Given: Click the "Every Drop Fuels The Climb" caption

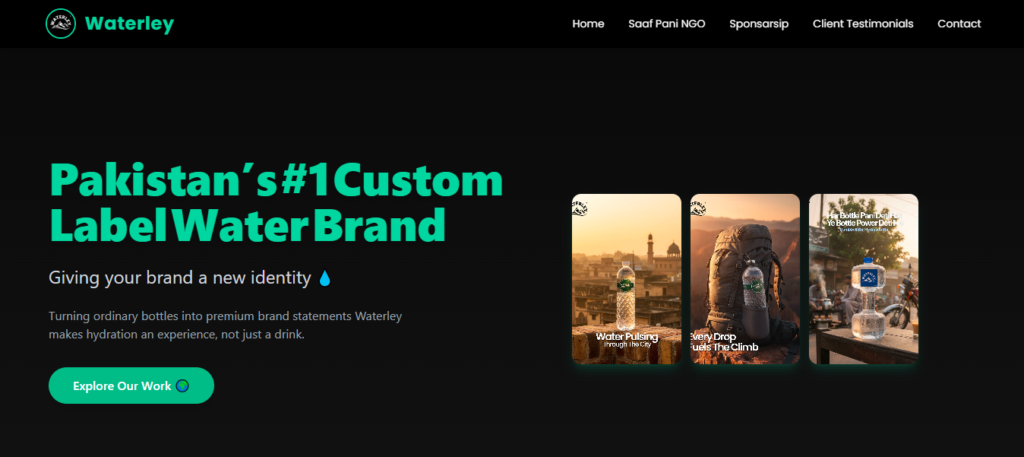Looking at the screenshot, I should click(725, 342).
